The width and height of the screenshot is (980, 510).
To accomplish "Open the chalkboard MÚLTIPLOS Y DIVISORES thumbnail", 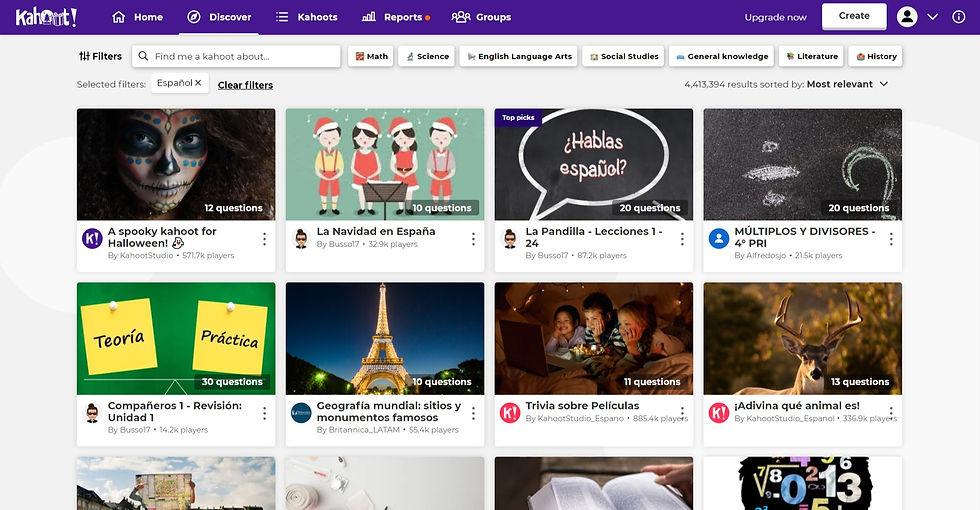I will [x=802, y=164].
